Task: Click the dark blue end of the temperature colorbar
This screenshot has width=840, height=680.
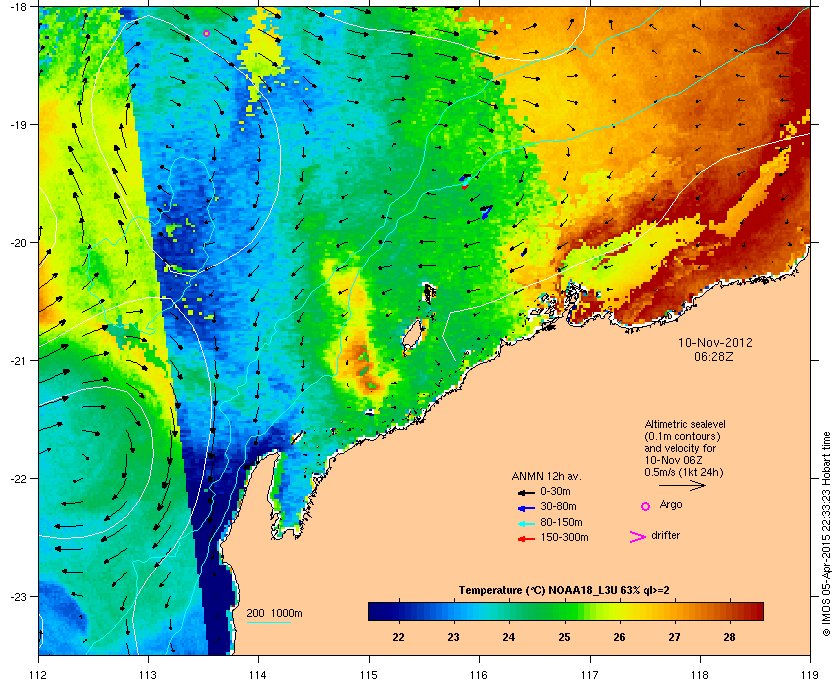Action: click(378, 611)
